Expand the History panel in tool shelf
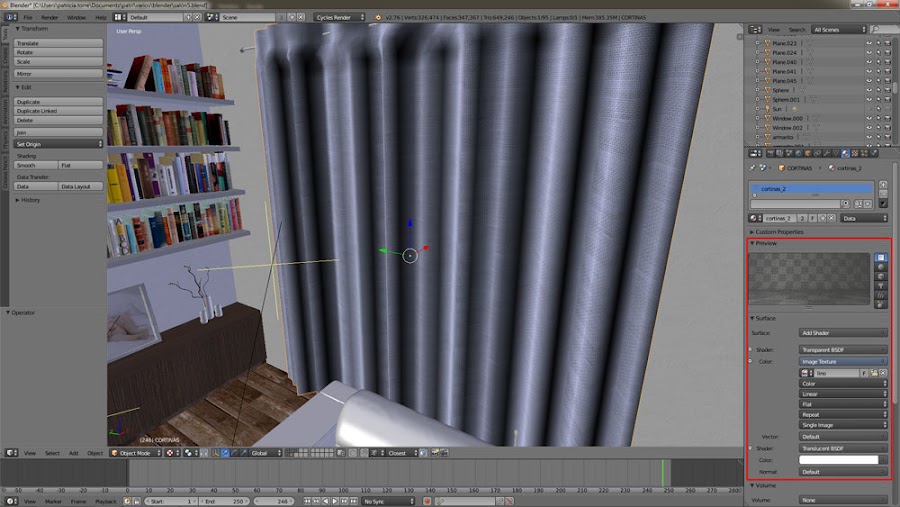Screen dimensions: 900x507 click(28, 200)
